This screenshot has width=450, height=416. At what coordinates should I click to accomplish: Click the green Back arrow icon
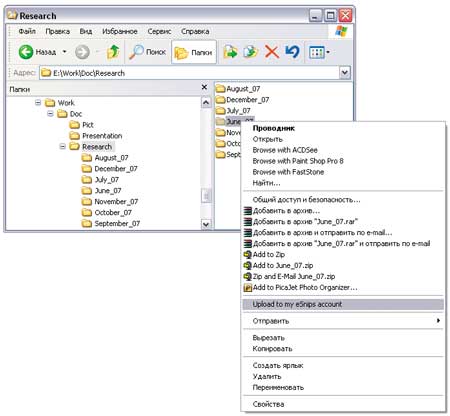pos(26,52)
